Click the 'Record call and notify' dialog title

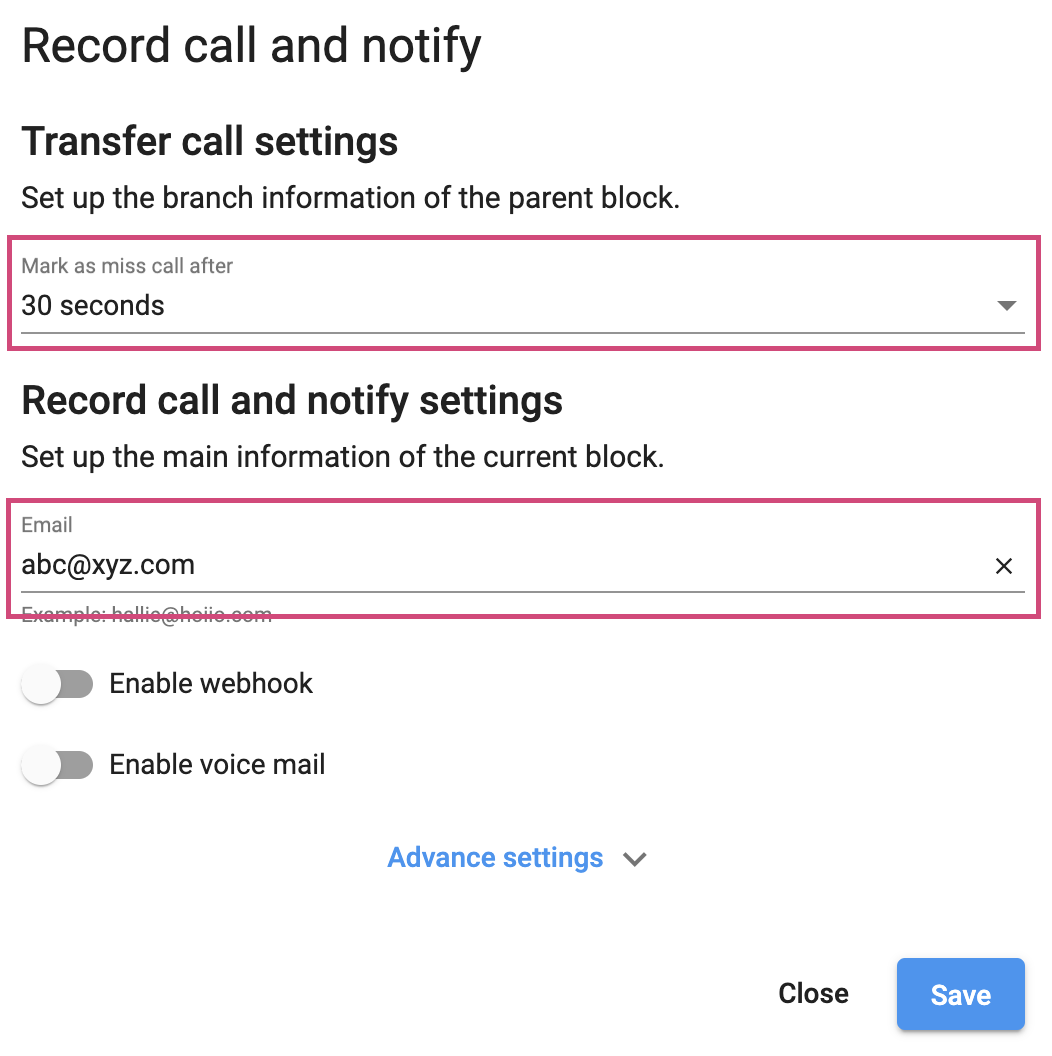click(252, 46)
